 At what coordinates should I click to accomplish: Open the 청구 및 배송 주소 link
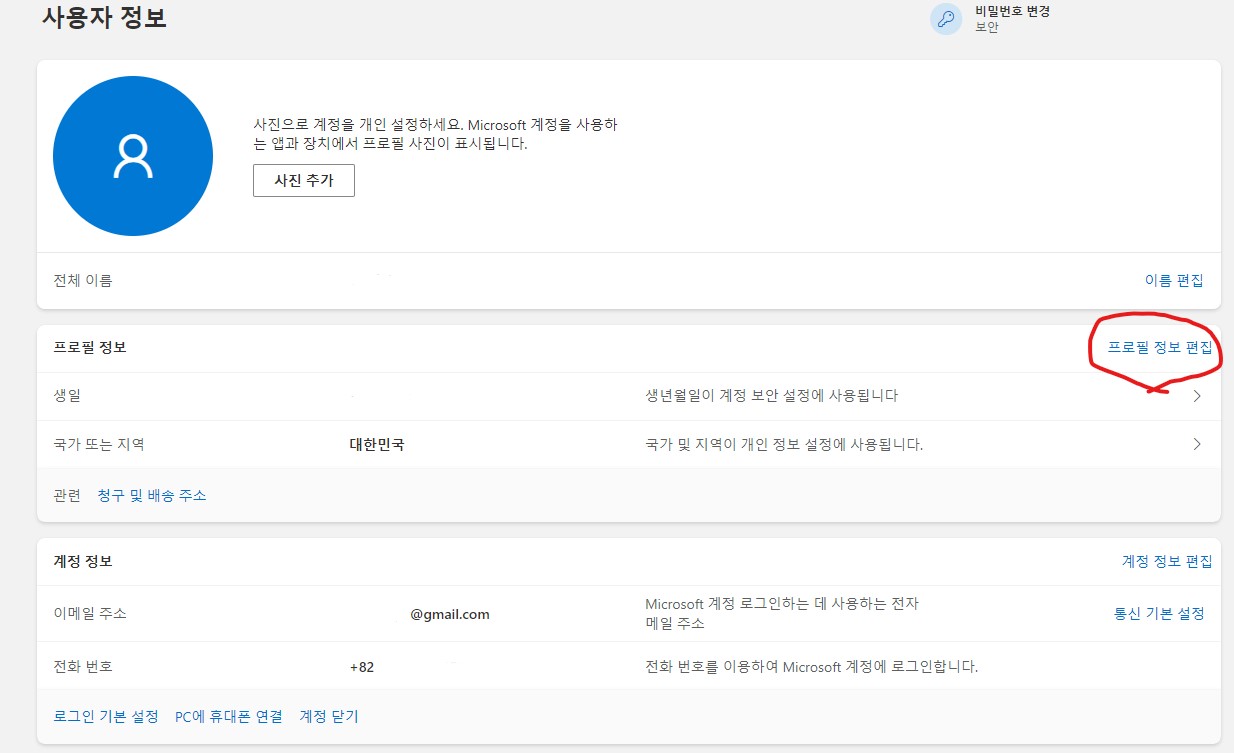coord(152,495)
